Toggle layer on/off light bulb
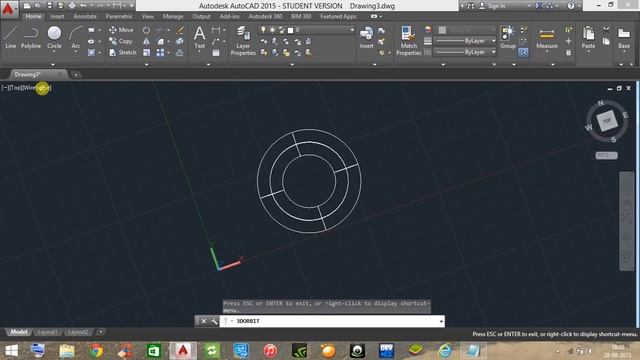The width and height of the screenshot is (640, 360). 263,30
